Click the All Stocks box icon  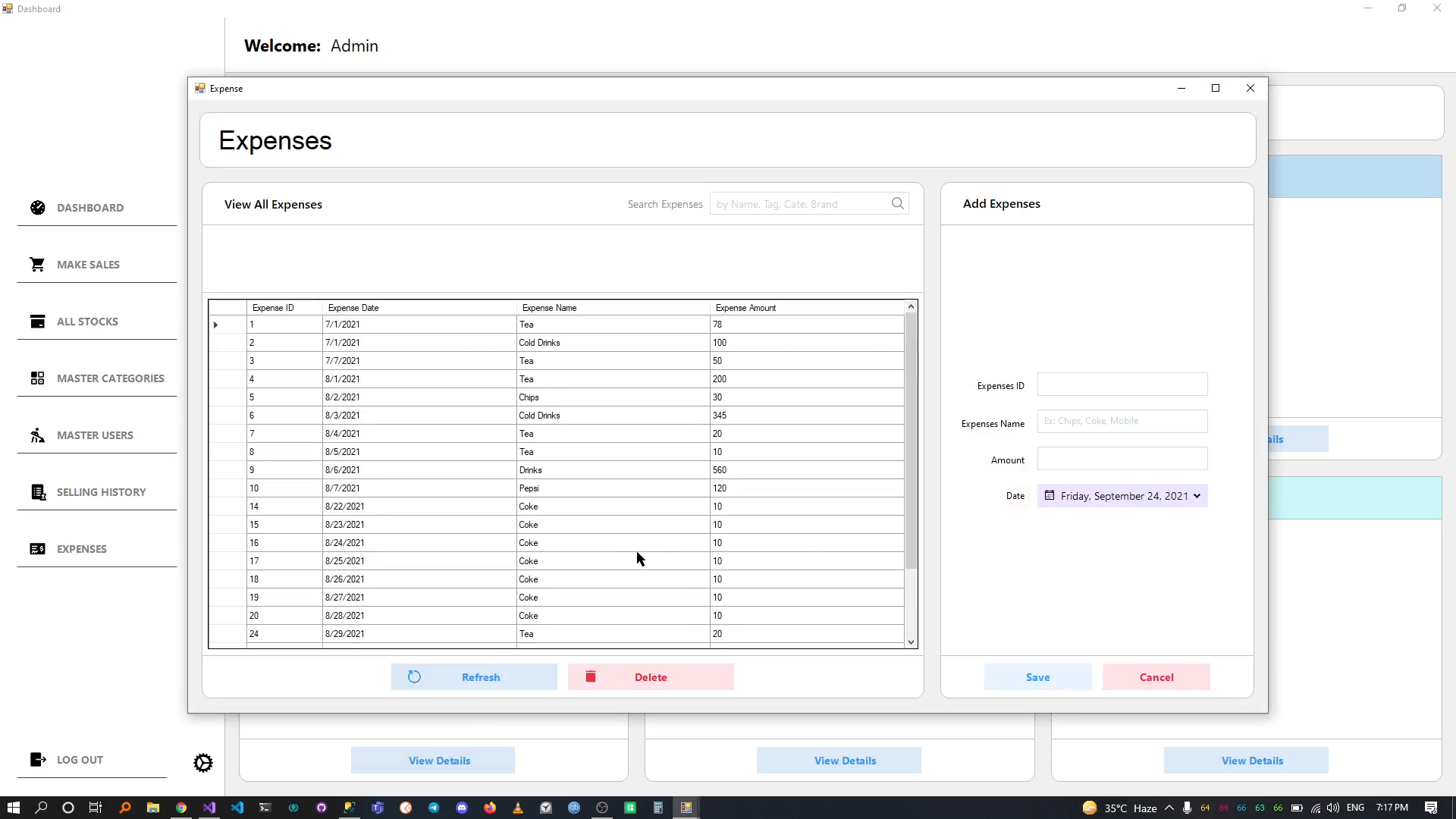pyautogui.click(x=37, y=322)
